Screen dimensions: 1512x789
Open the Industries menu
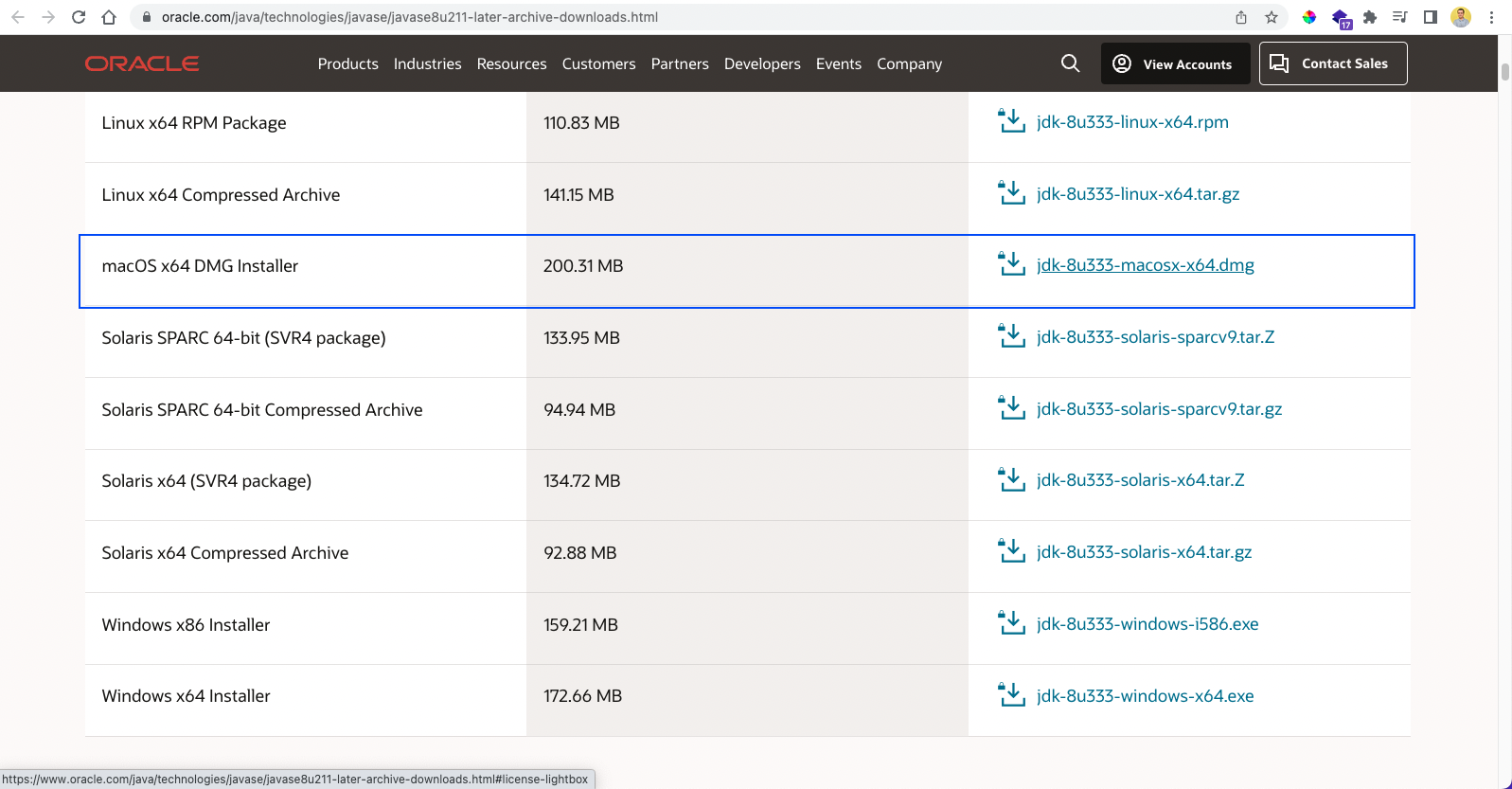427,63
